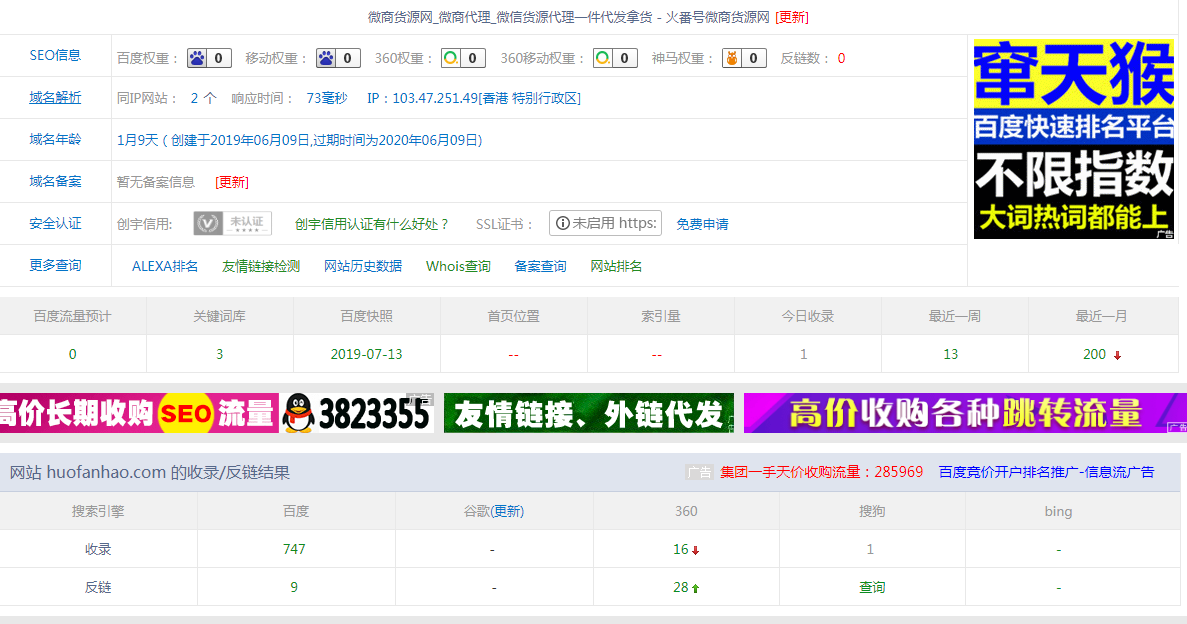
Task: Click the red down arrow beside 200
Action: click(x=1117, y=355)
